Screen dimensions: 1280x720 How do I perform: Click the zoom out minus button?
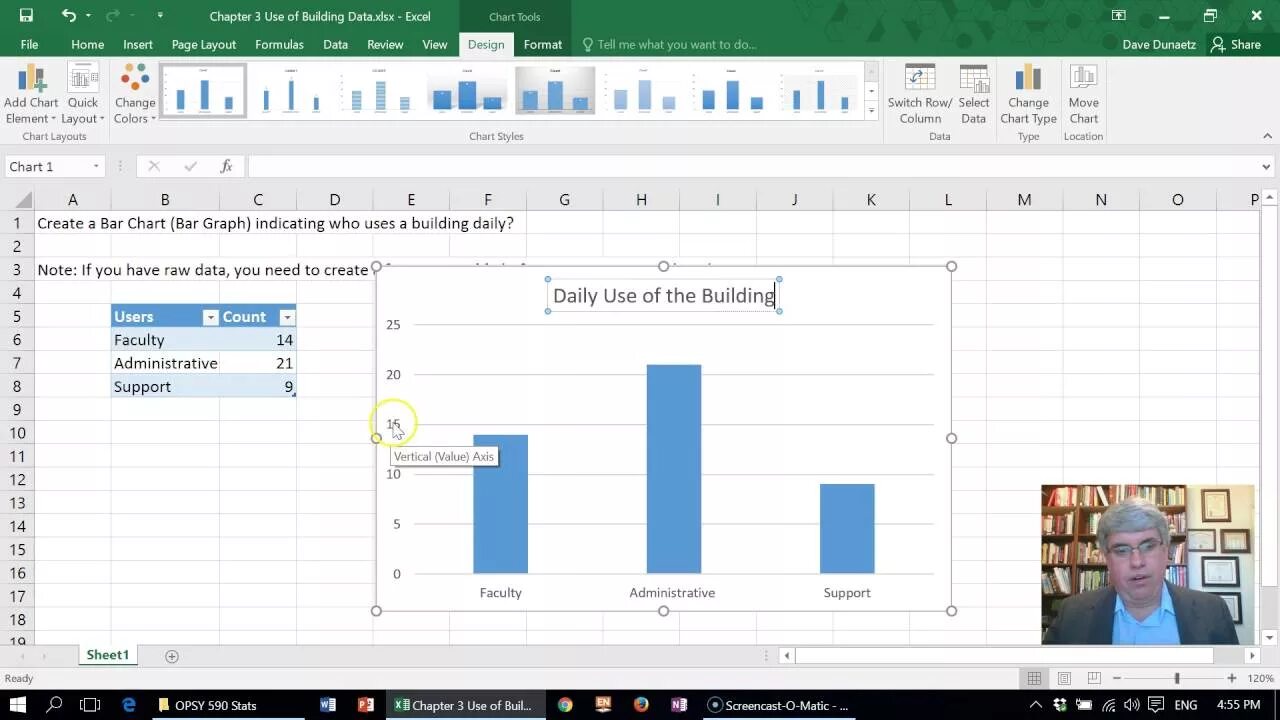coord(1117,678)
